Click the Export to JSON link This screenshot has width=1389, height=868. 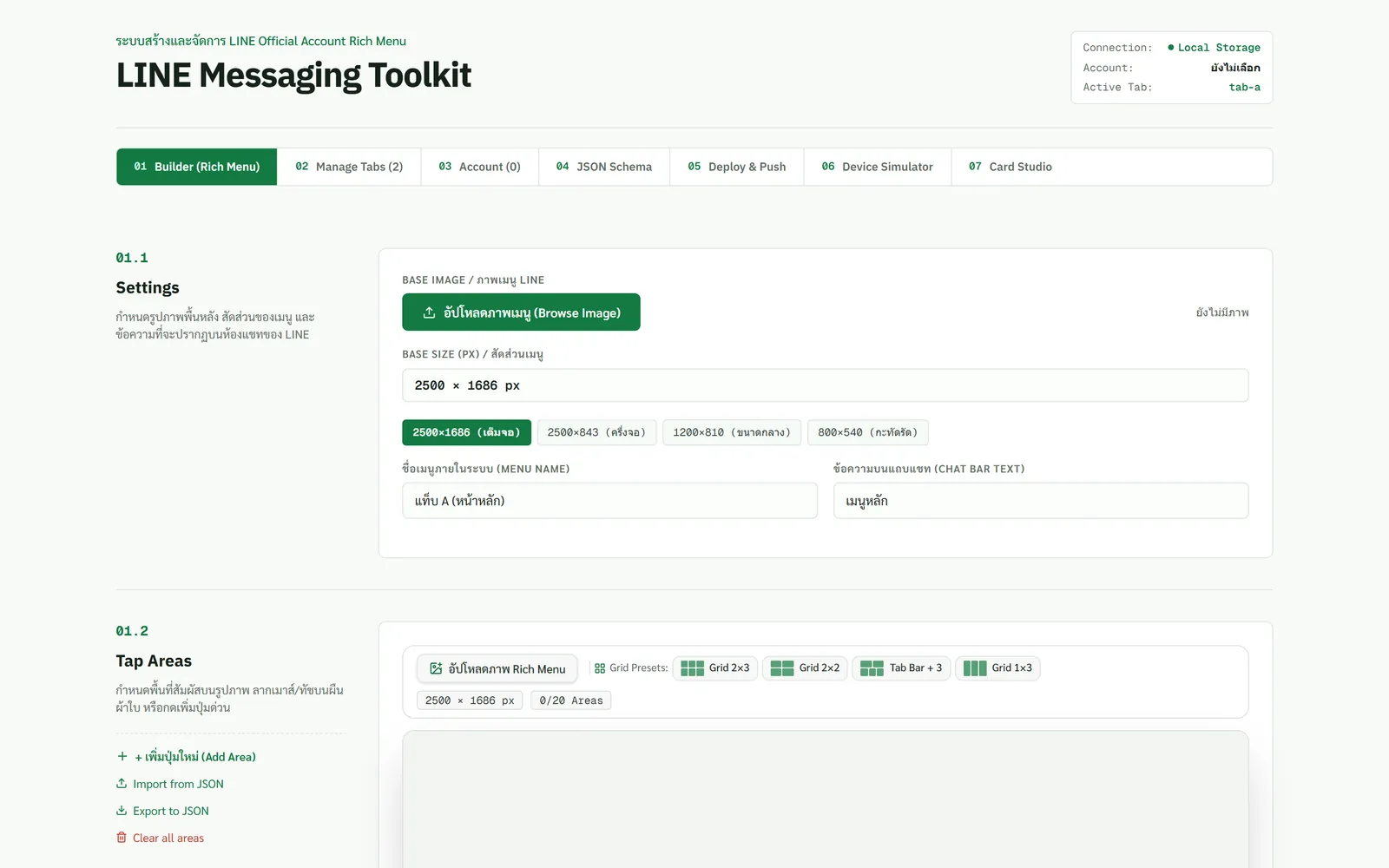pos(171,811)
